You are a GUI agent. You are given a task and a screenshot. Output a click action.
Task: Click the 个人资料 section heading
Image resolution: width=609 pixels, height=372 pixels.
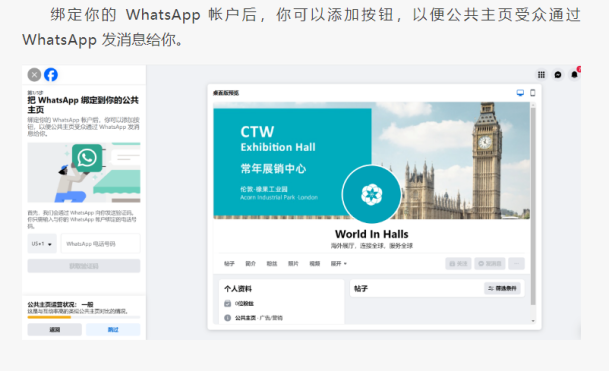238,289
